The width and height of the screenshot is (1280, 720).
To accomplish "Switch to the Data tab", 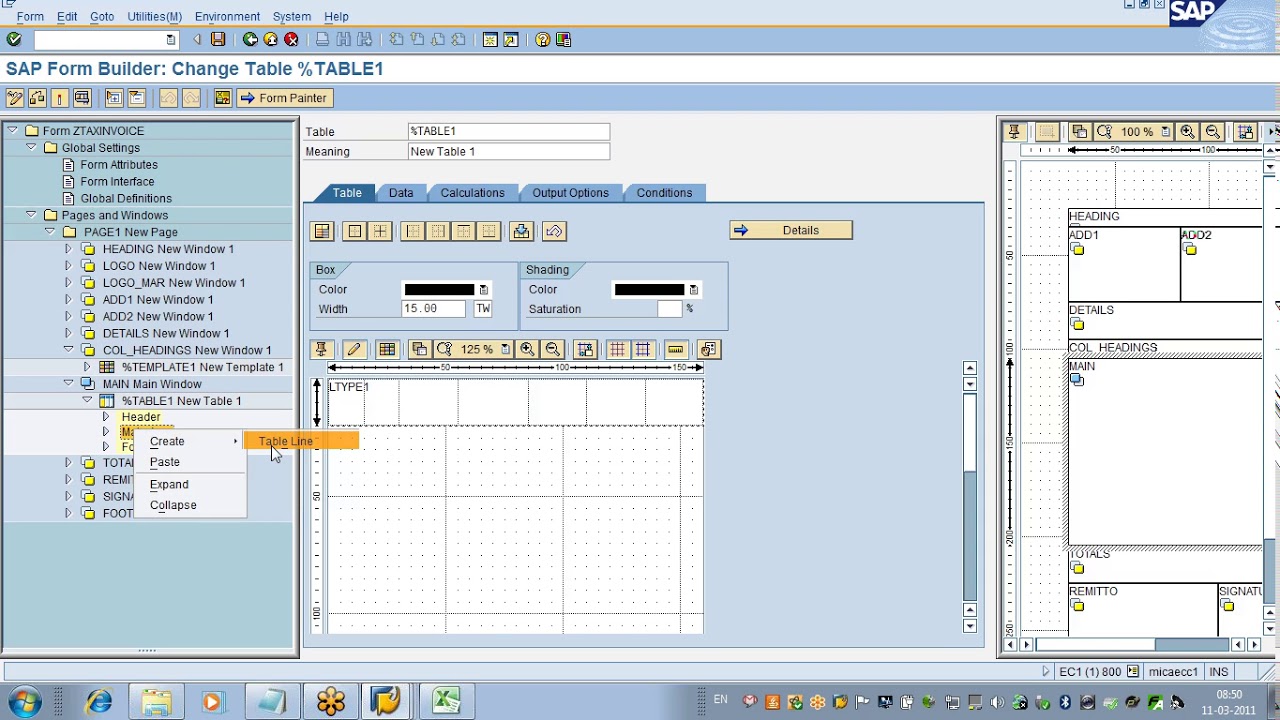I will [401, 192].
